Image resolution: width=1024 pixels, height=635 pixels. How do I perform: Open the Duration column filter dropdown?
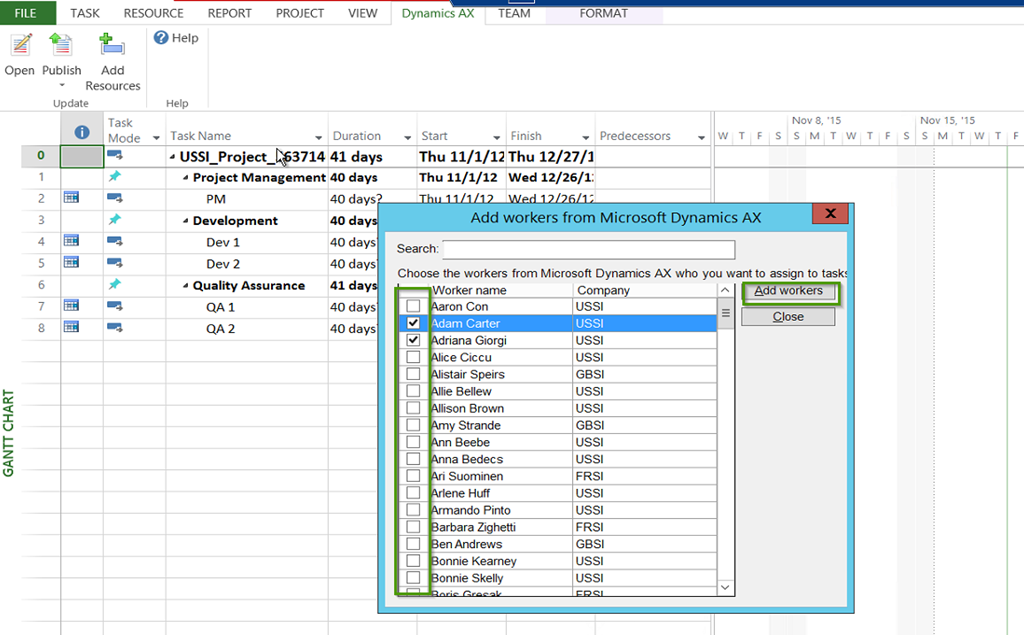(x=407, y=137)
